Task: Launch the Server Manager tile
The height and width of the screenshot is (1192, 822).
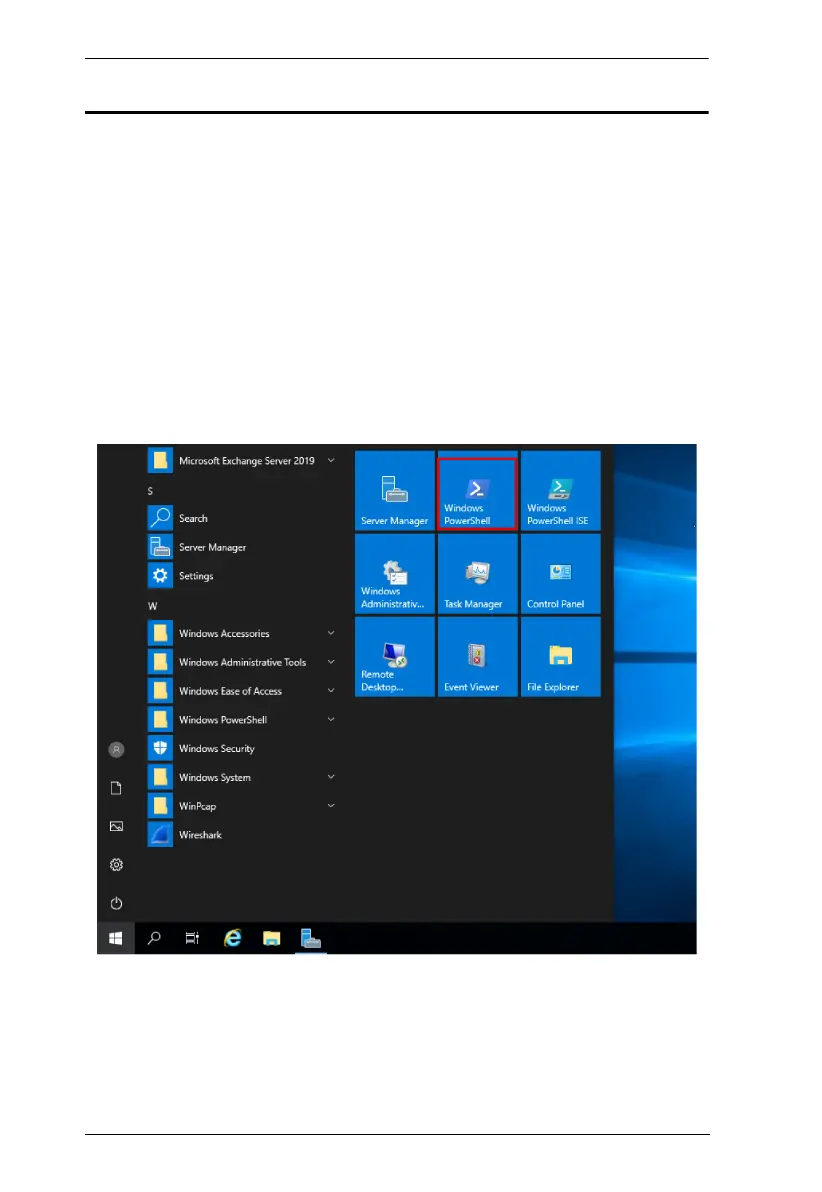Action: tap(395, 490)
